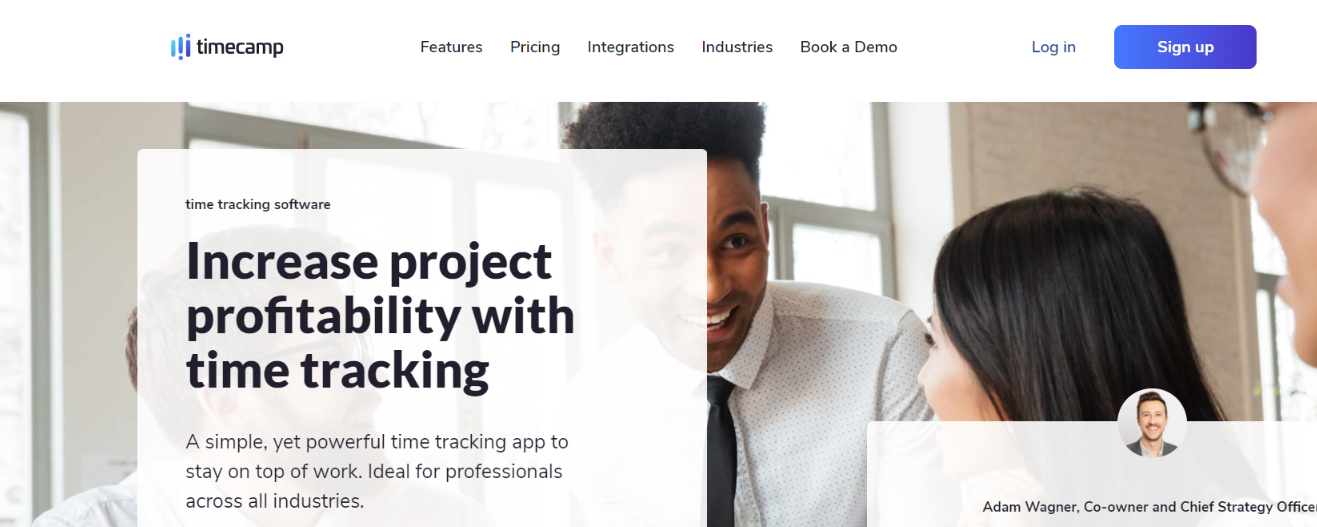Select Industries in the top navigation
The image size is (1317, 527).
point(737,47)
